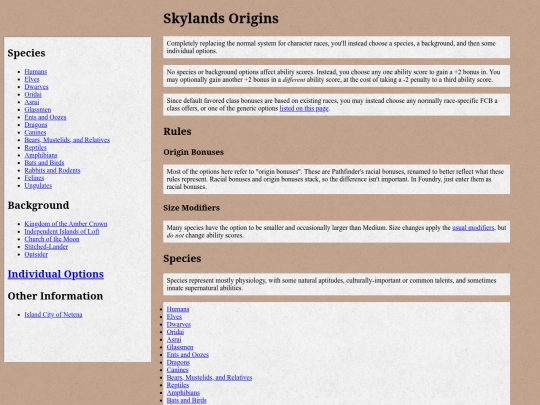Open Elves in the main Species list
Image resolution: width=540 pixels, height=405 pixels.
pos(174,316)
